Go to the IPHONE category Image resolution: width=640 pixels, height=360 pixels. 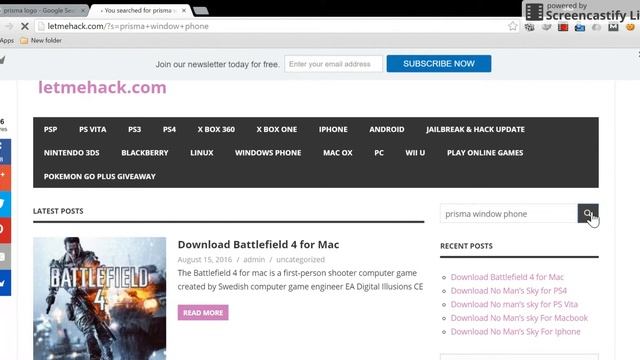[333, 129]
